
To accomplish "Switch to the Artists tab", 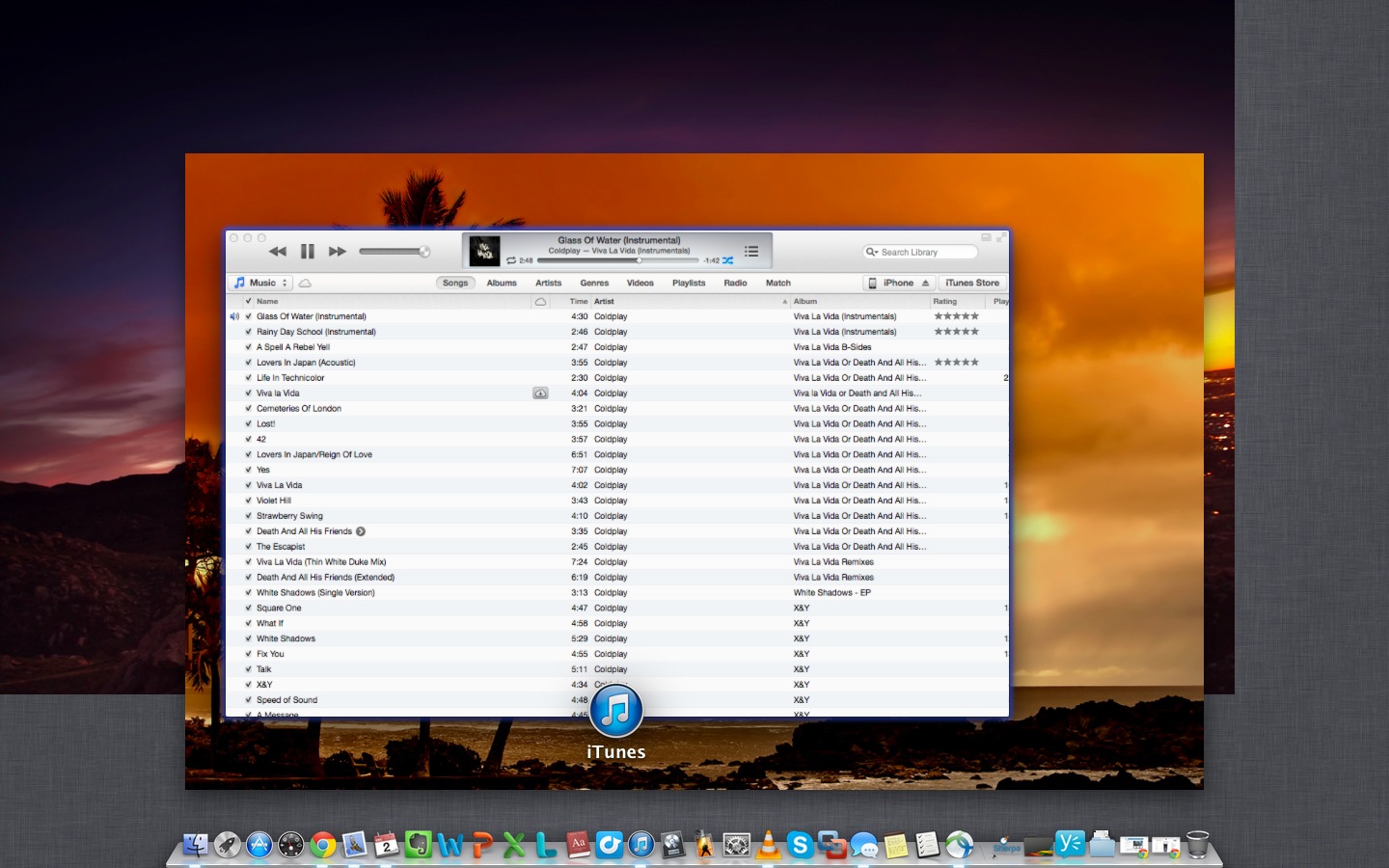I will pos(549,284).
